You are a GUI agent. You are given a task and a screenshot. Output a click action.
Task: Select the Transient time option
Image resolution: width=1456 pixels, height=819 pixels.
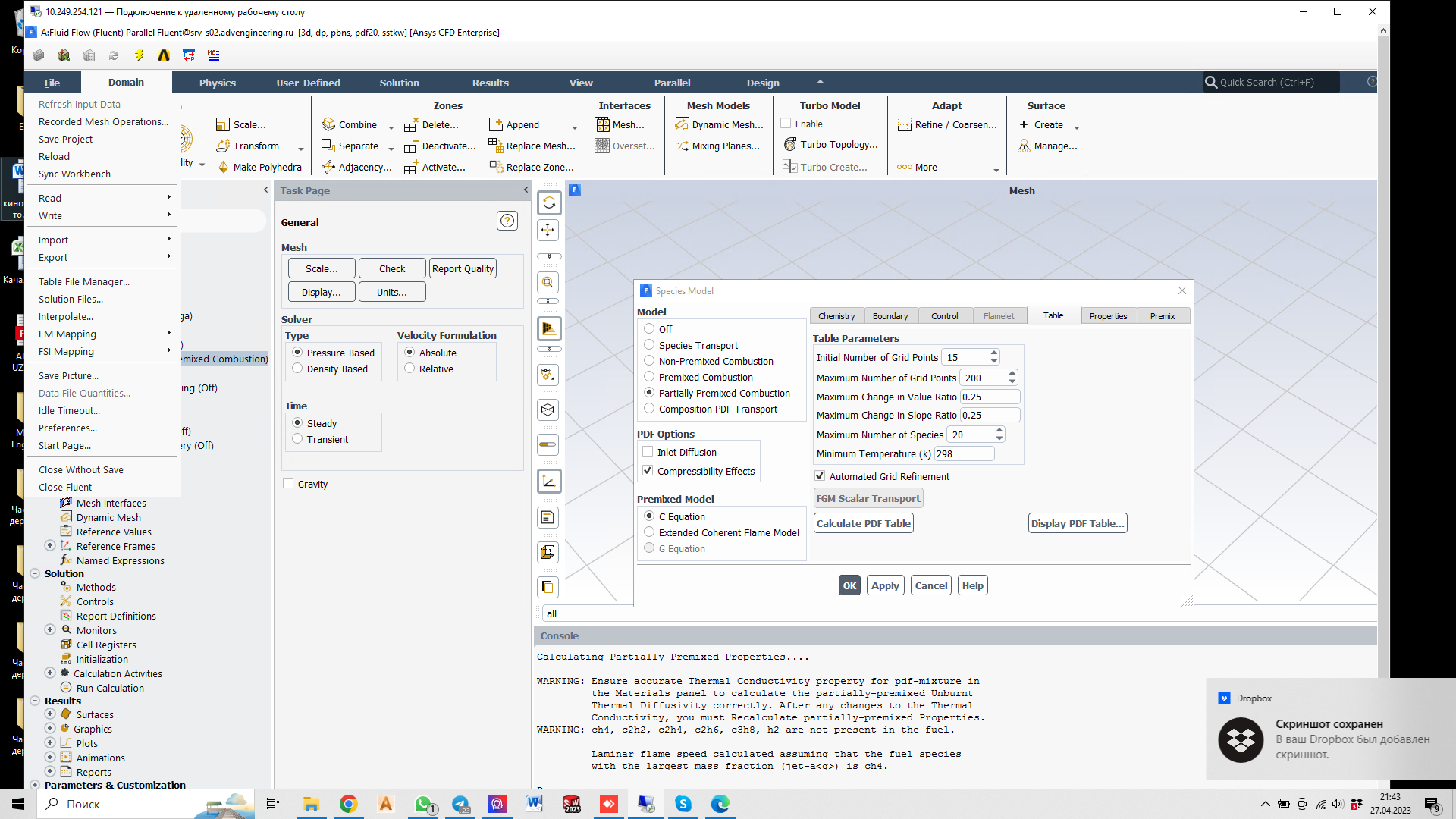297,439
